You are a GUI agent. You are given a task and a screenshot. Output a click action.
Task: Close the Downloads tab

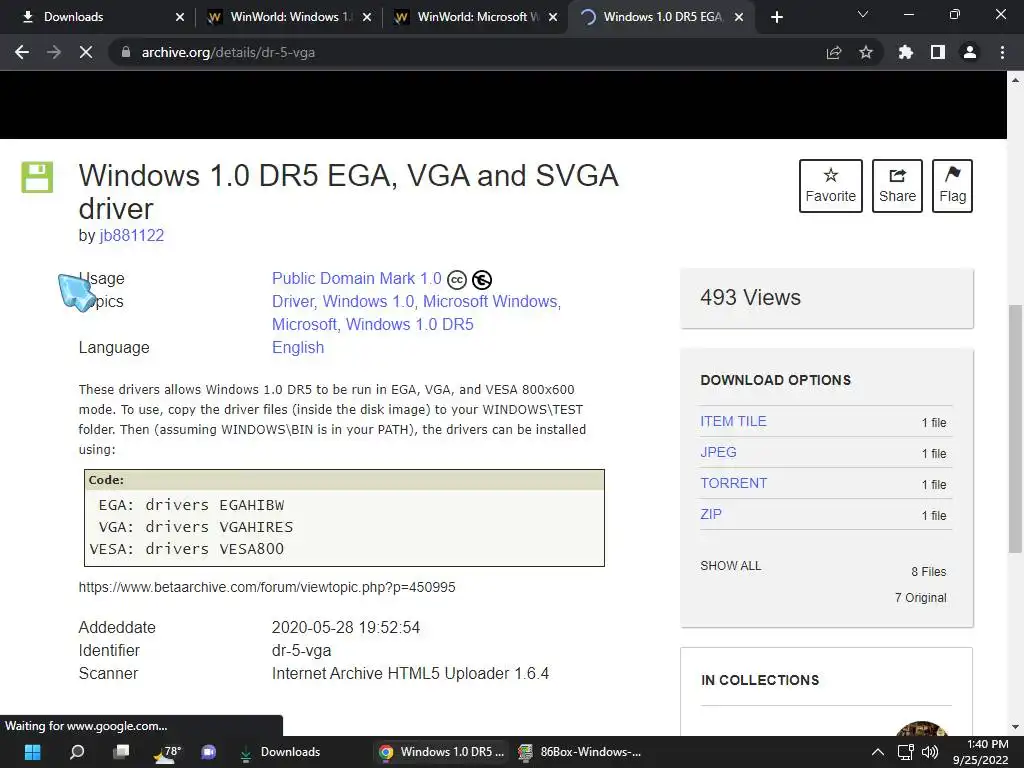(180, 17)
